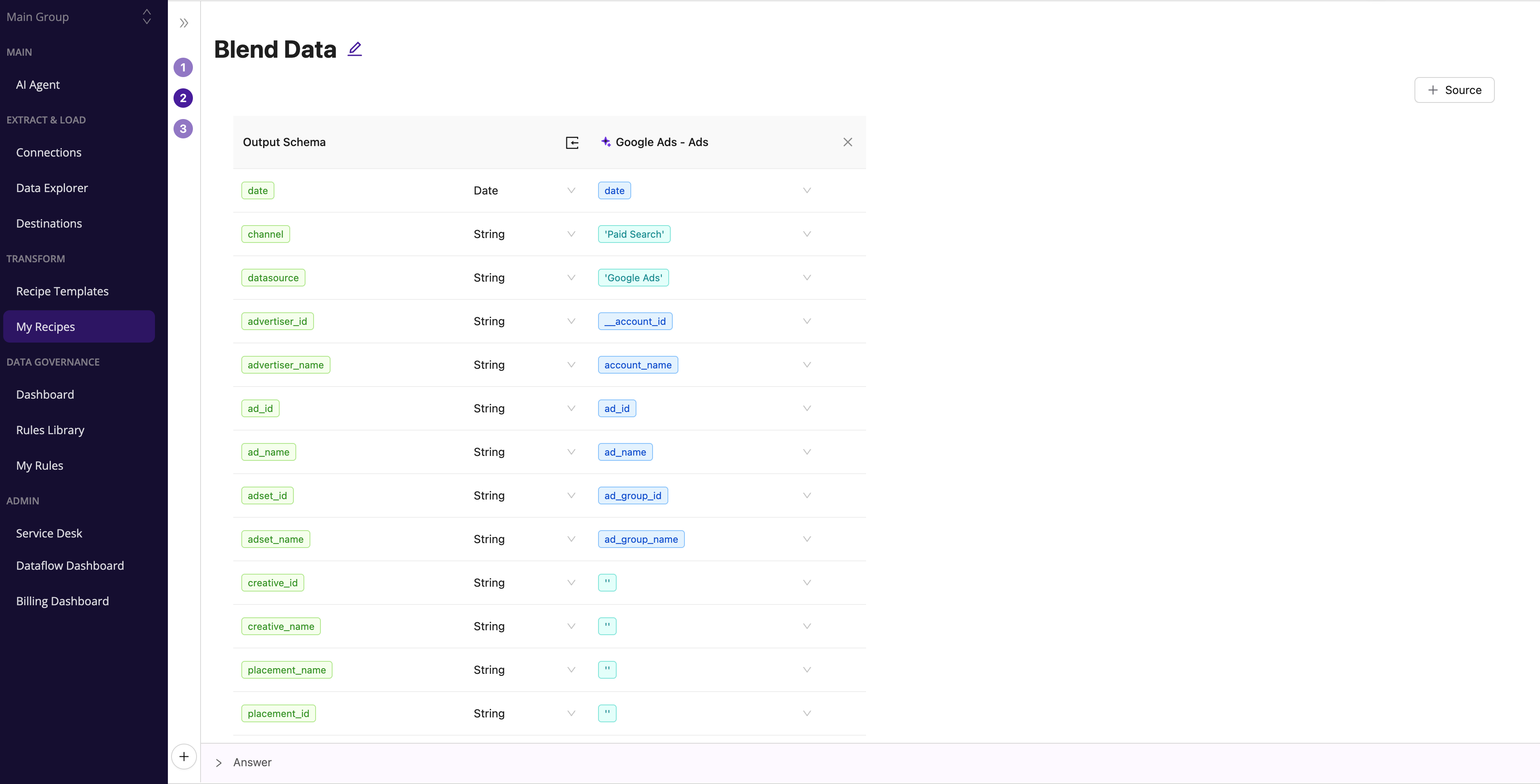
Task: Click the ad_group_id source field tag
Action: coord(633,495)
